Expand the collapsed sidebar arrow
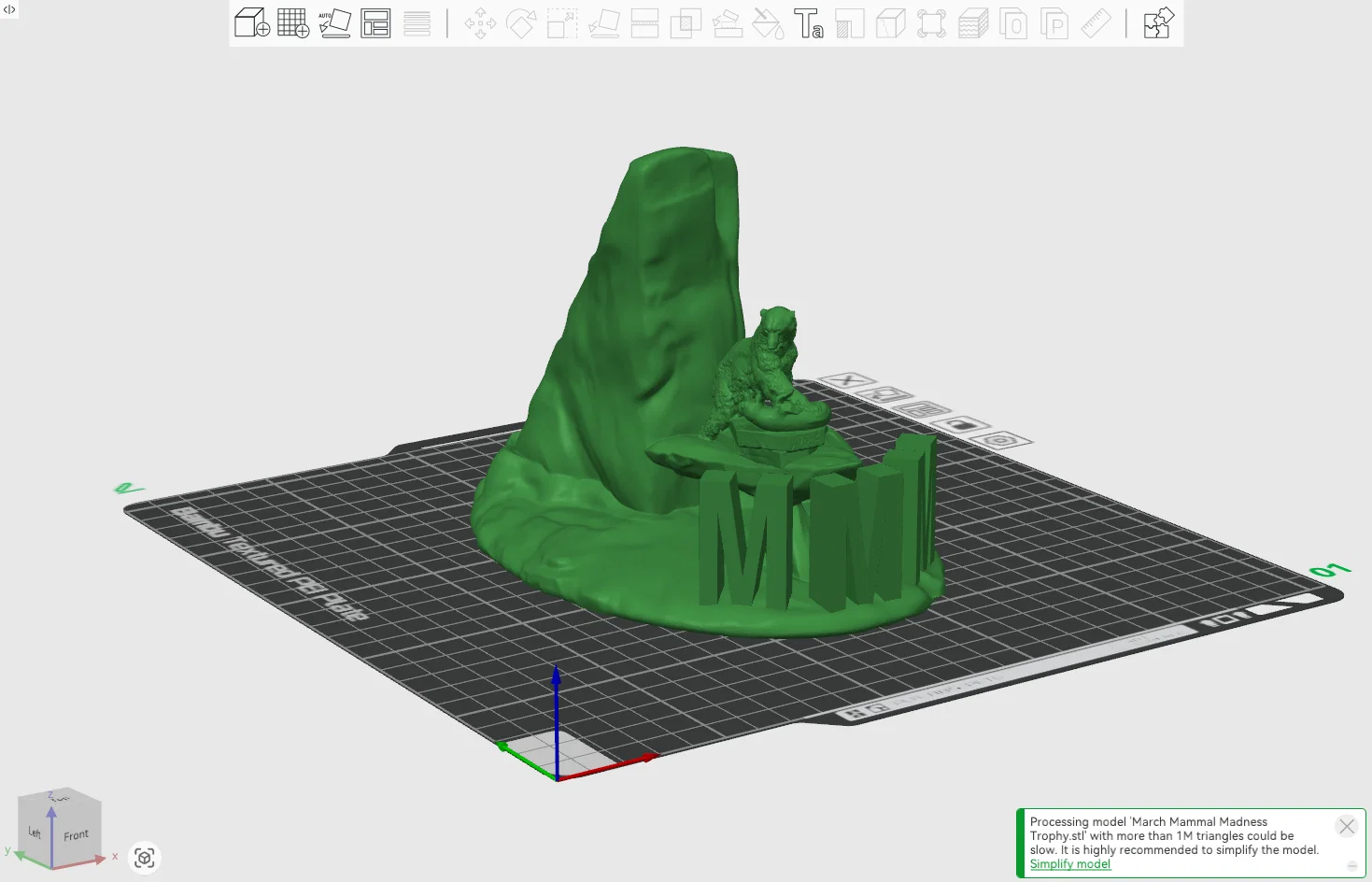Image resolution: width=1372 pixels, height=882 pixels. (x=9, y=9)
